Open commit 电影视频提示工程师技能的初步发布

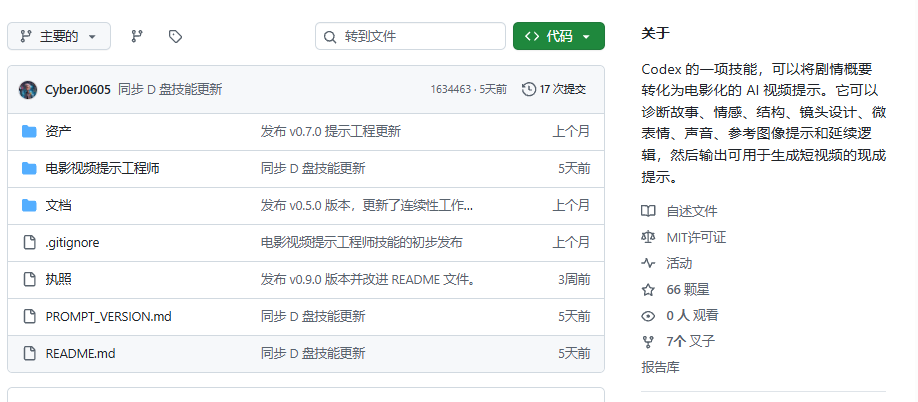point(361,242)
